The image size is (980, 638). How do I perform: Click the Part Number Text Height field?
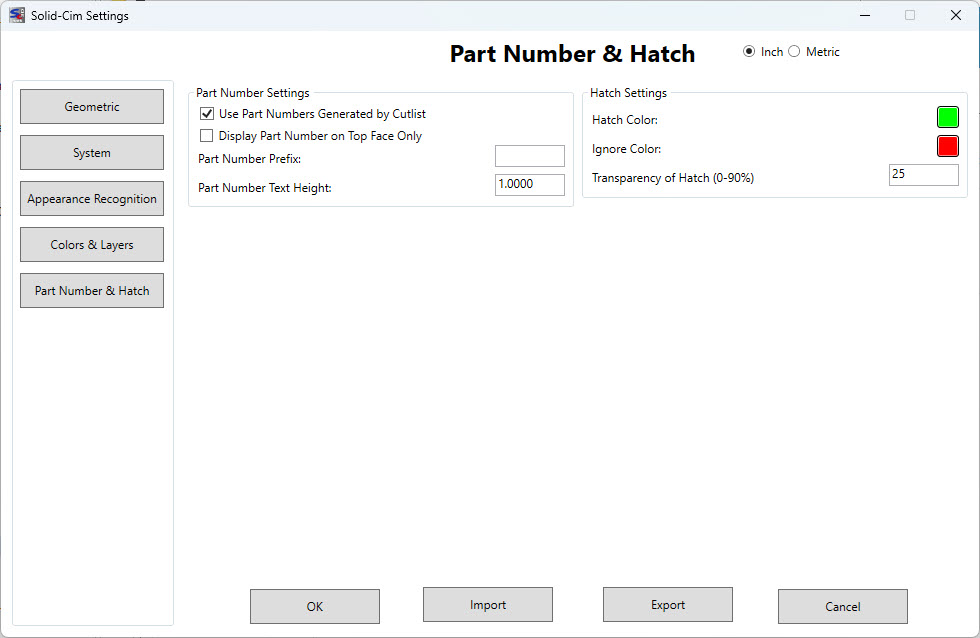tap(530, 184)
